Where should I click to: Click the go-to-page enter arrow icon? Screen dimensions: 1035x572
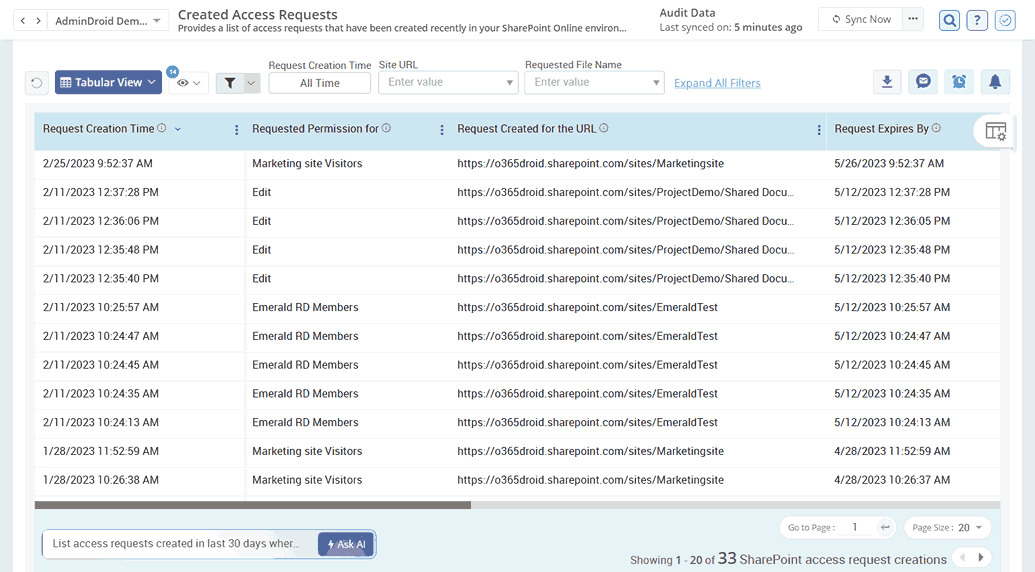tap(885, 527)
